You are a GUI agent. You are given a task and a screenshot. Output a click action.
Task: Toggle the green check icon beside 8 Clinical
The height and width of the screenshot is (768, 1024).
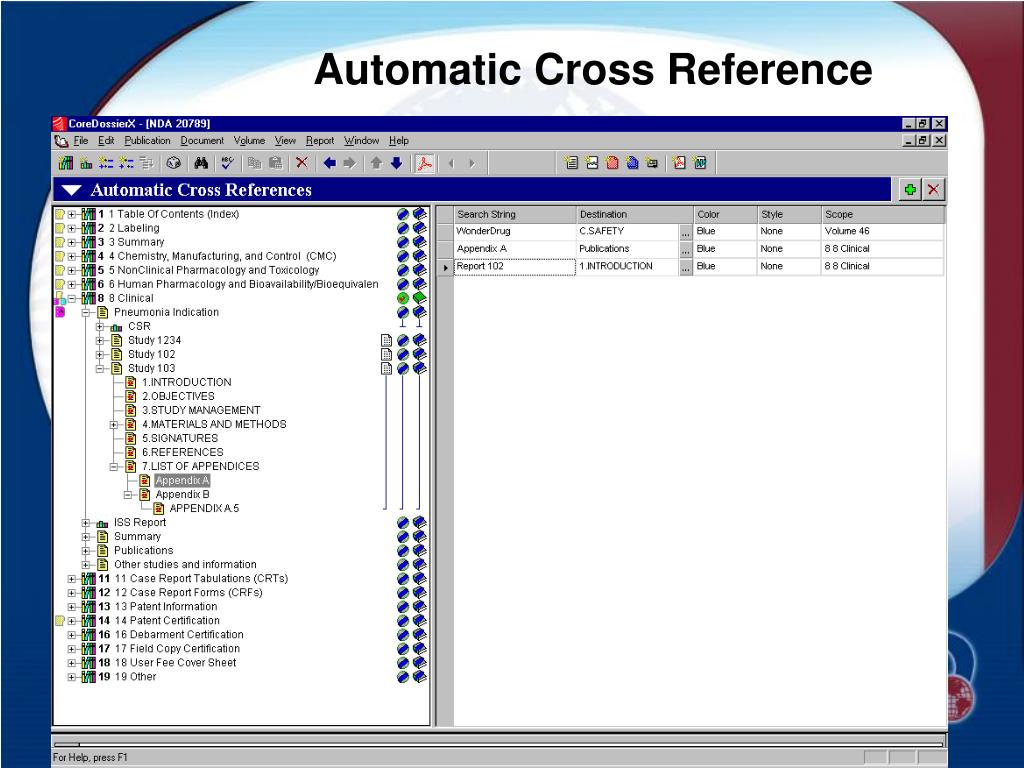click(403, 298)
